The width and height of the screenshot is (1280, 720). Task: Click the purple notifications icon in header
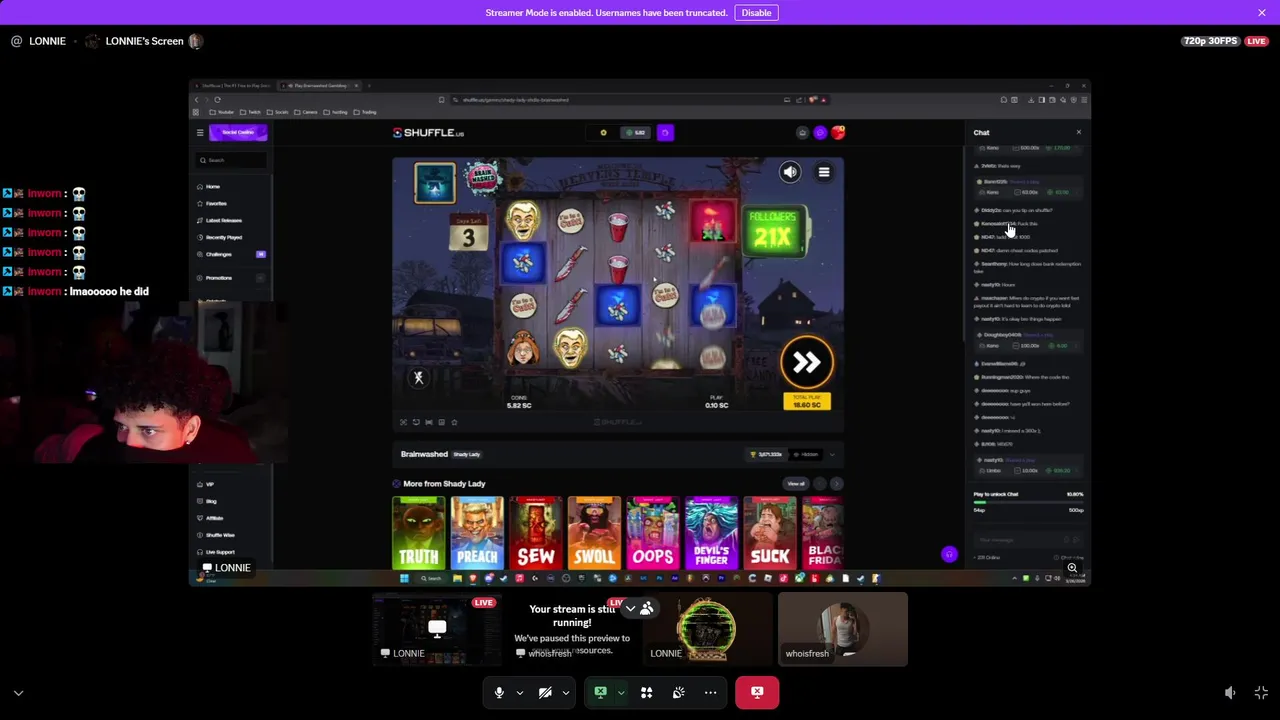coord(820,133)
